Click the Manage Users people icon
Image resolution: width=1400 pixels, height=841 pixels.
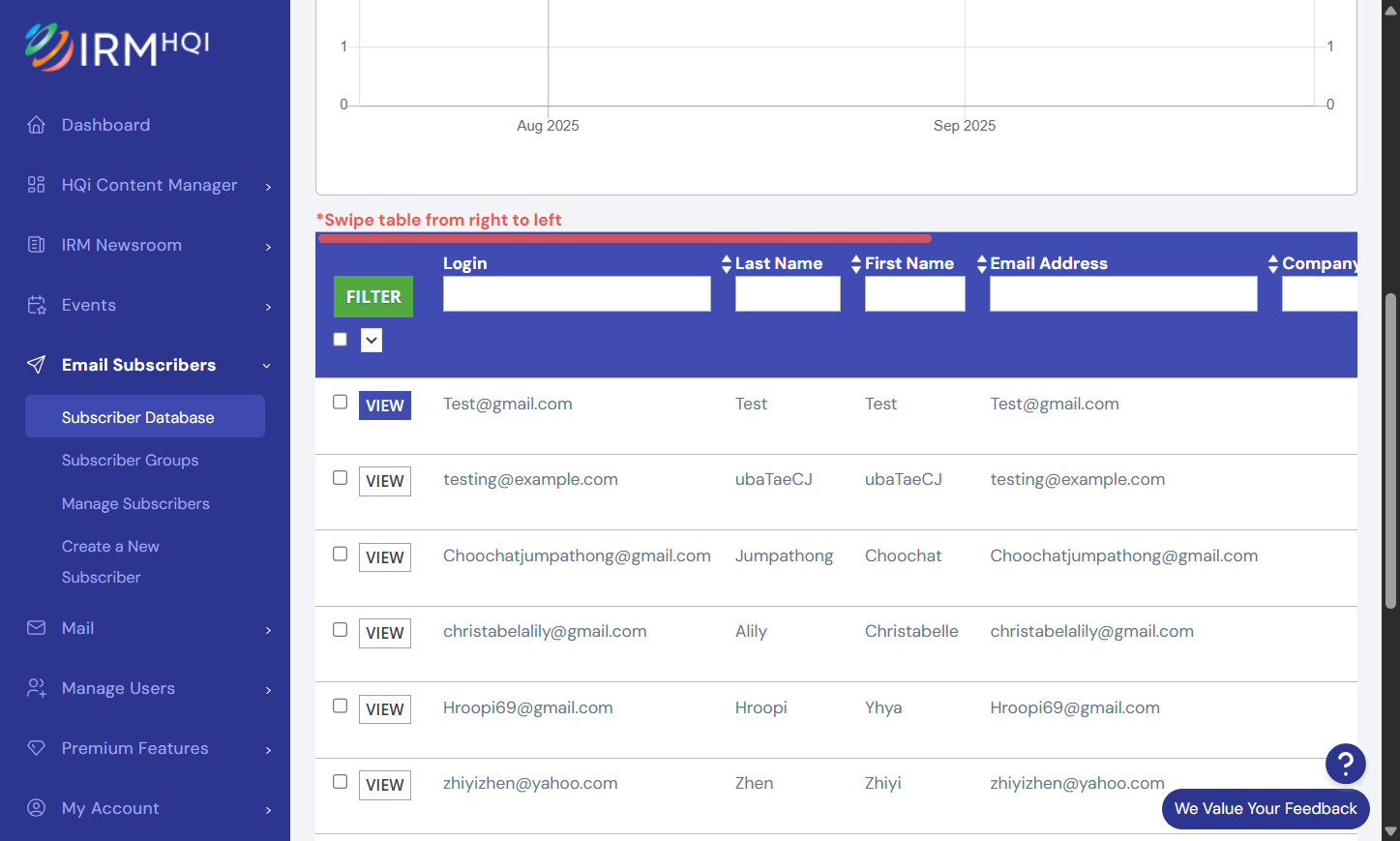click(x=37, y=688)
